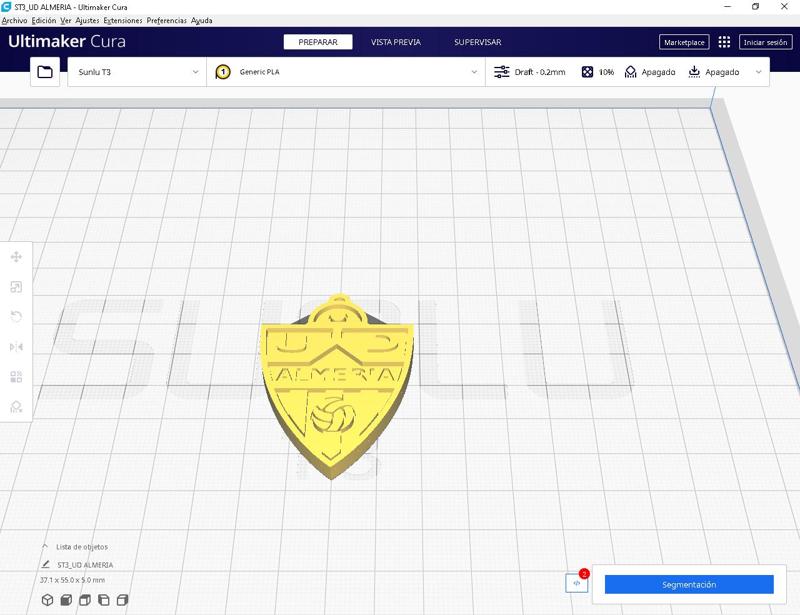The height and width of the screenshot is (615, 800).
Task: Restore down the Cura window
Action: click(x=756, y=7)
